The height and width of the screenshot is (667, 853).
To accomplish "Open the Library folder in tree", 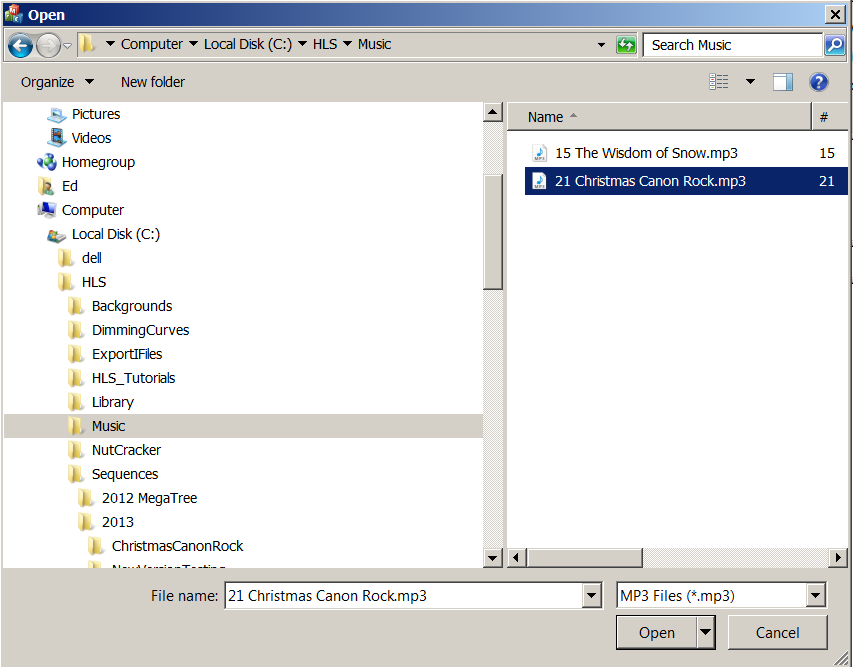I will [113, 402].
